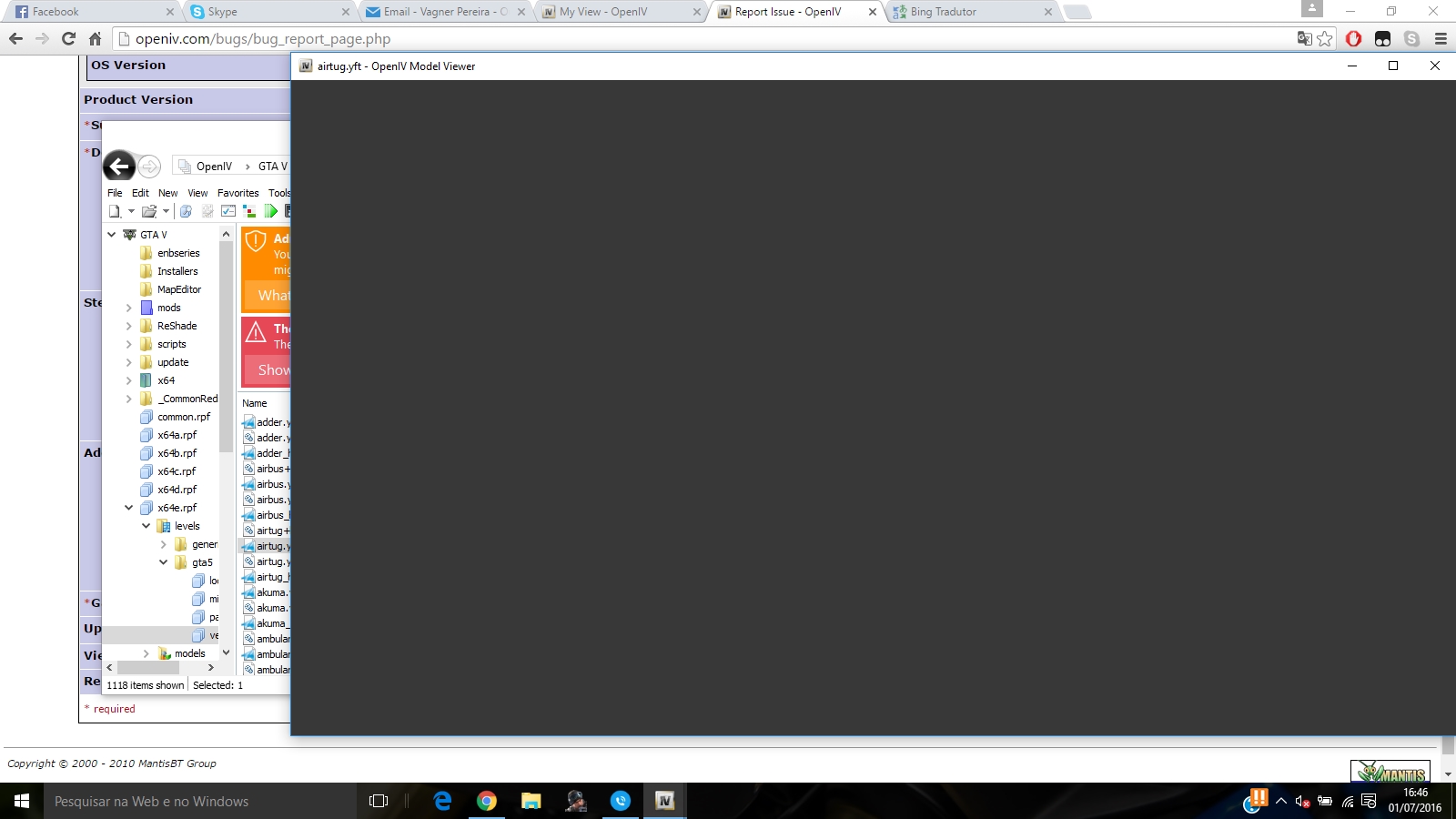1456x819 pixels.
Task: Click the OpenIV back navigation arrow
Action: [x=119, y=167]
